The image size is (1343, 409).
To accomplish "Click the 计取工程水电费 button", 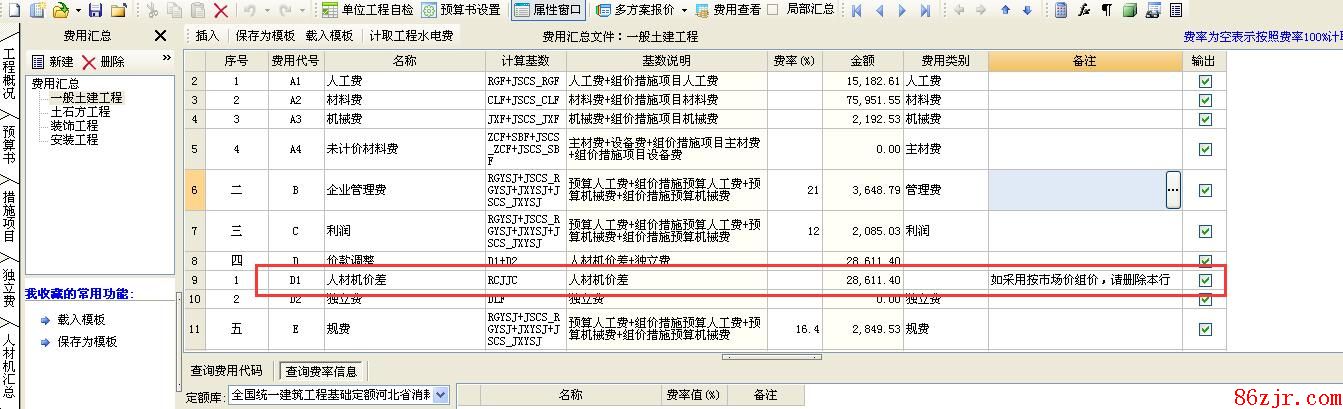I will coord(411,36).
